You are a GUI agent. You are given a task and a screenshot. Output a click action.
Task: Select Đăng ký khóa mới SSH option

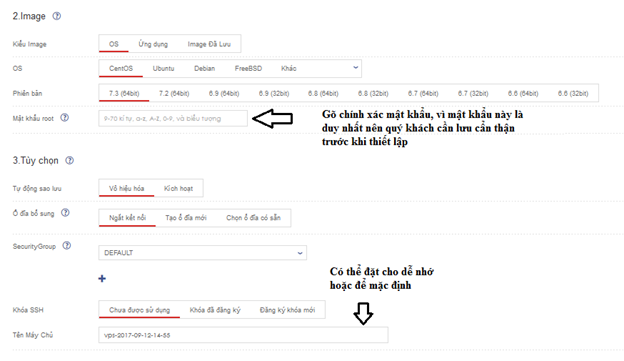pos(287,310)
